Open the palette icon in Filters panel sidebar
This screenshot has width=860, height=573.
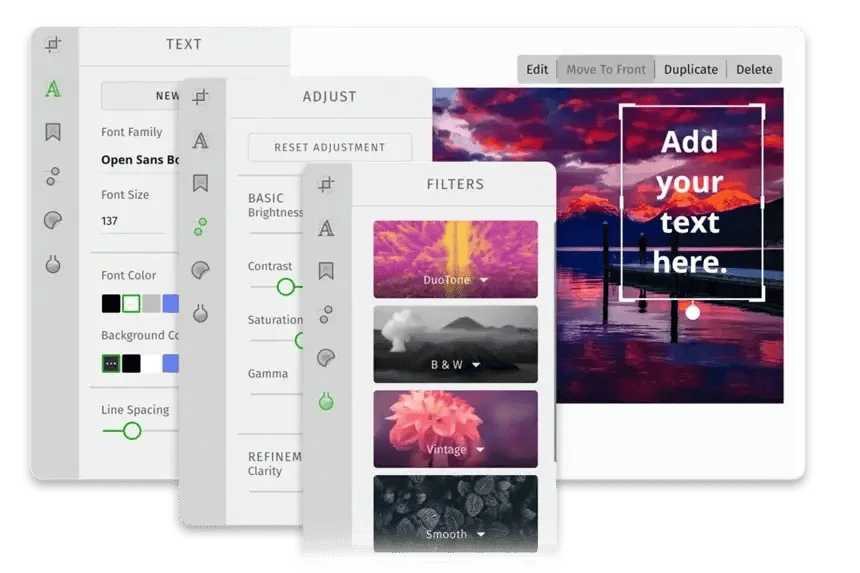326,358
